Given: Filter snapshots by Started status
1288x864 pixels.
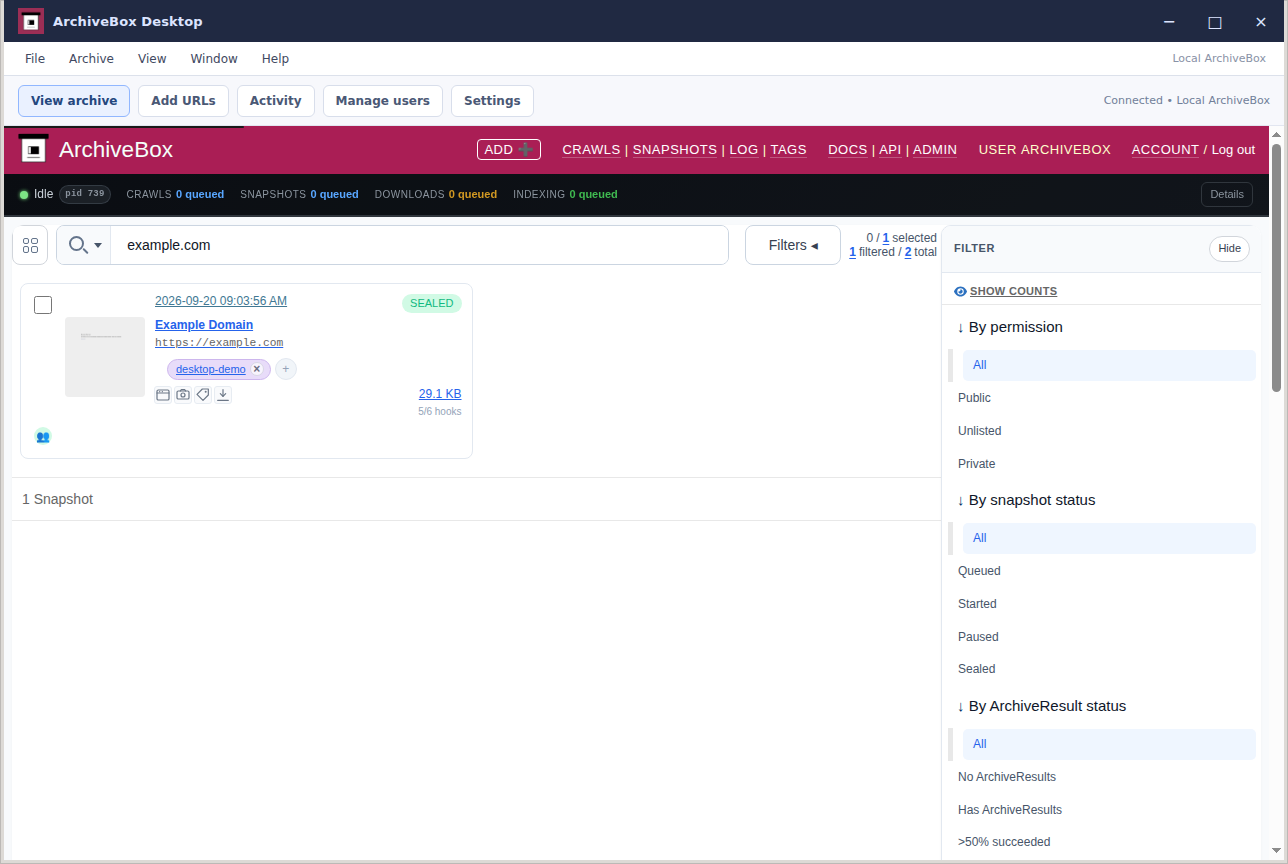Looking at the screenshot, I should [x=977, y=604].
